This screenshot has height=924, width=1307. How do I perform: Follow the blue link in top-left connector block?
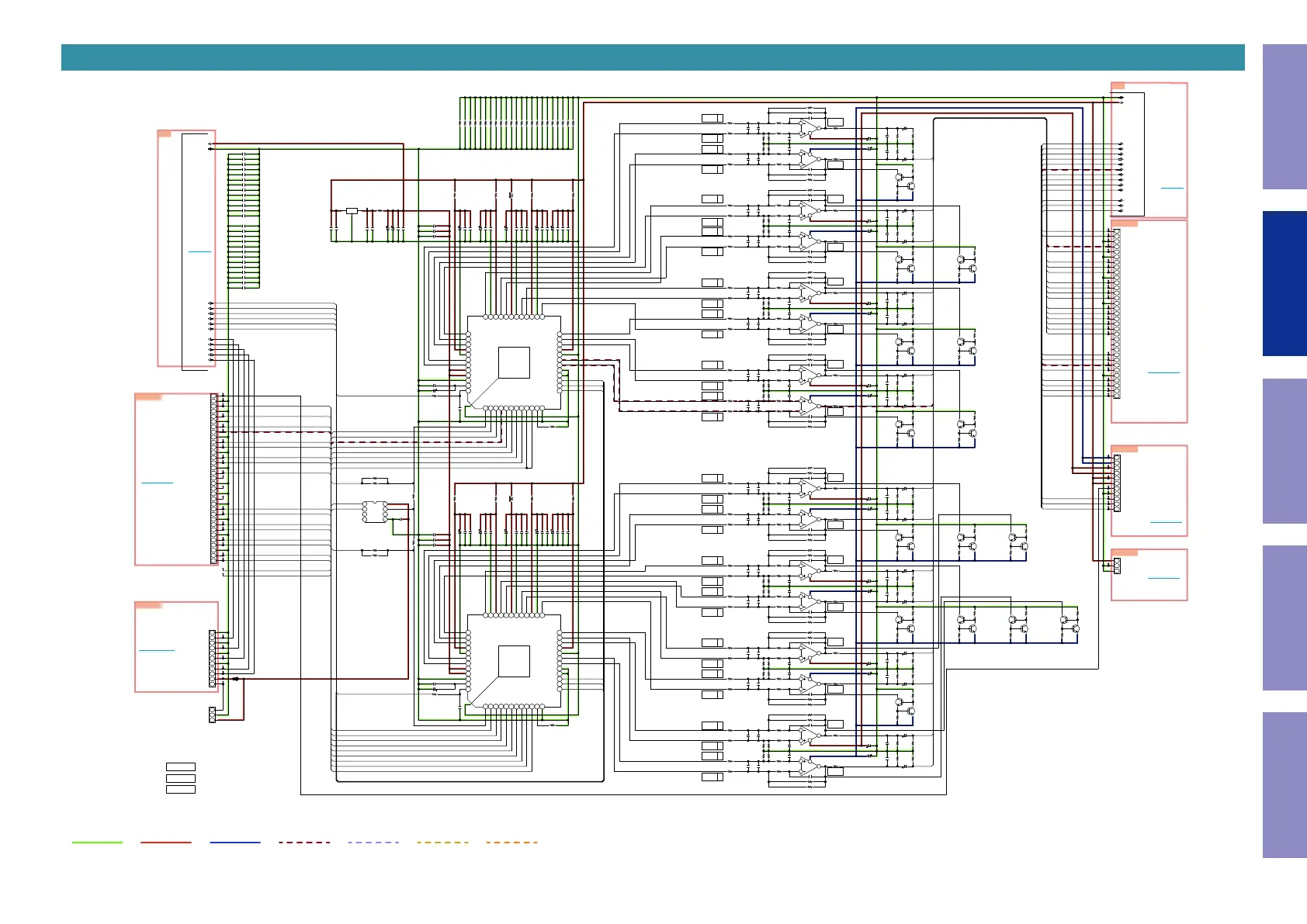199,251
